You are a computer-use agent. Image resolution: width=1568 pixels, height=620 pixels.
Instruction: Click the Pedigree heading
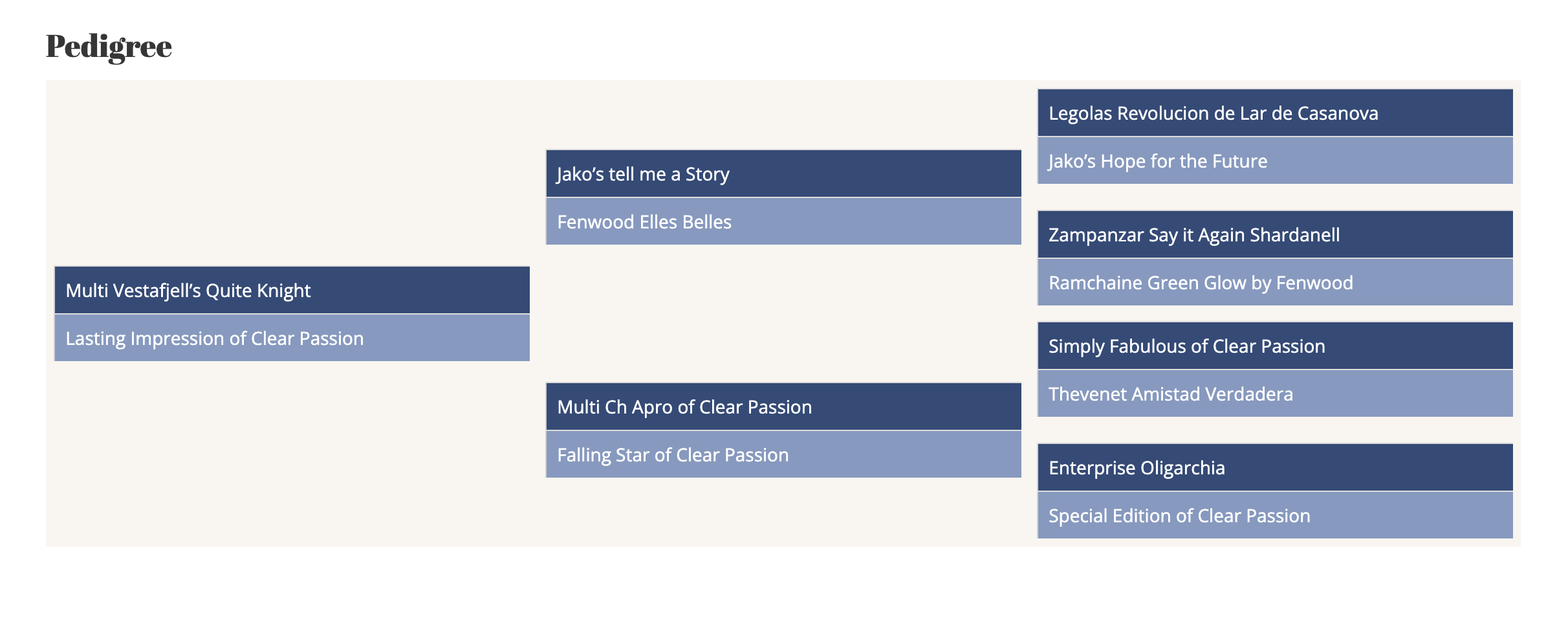pos(109,47)
